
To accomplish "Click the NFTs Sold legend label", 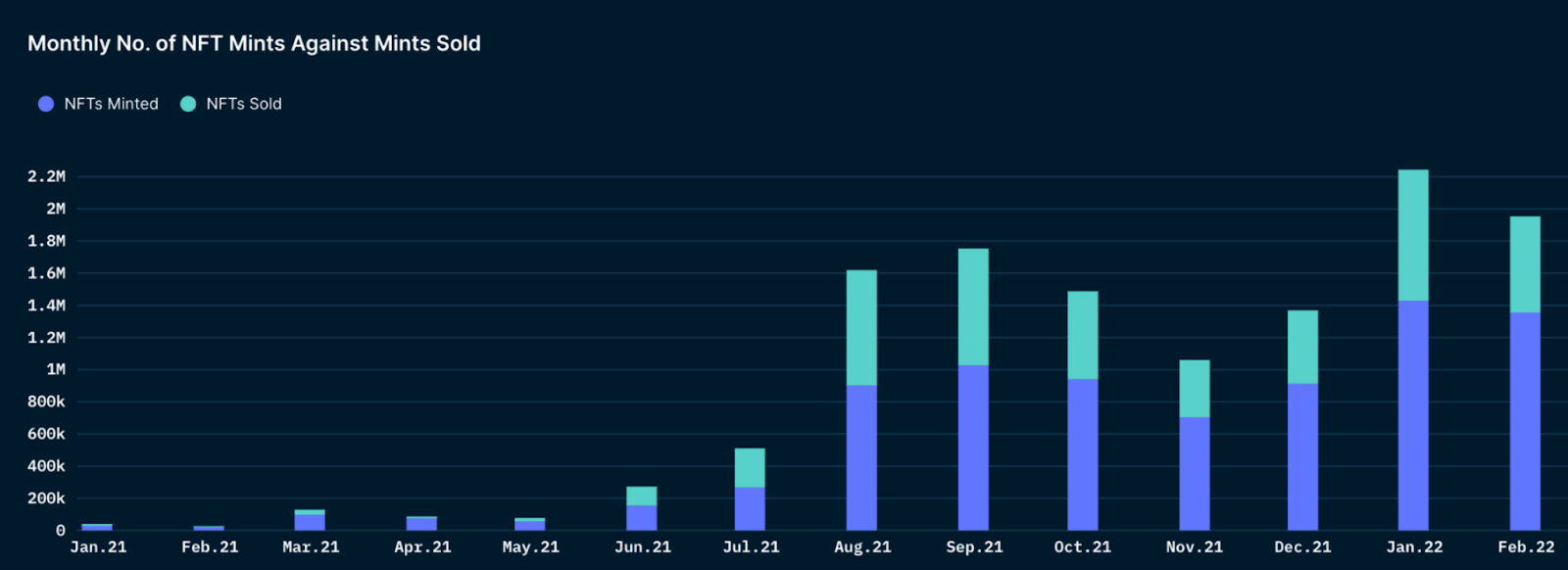I will point(244,104).
